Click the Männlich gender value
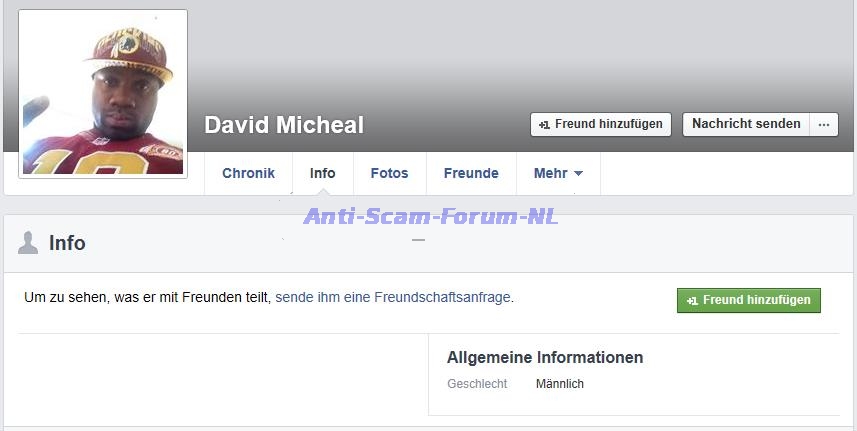 560,384
